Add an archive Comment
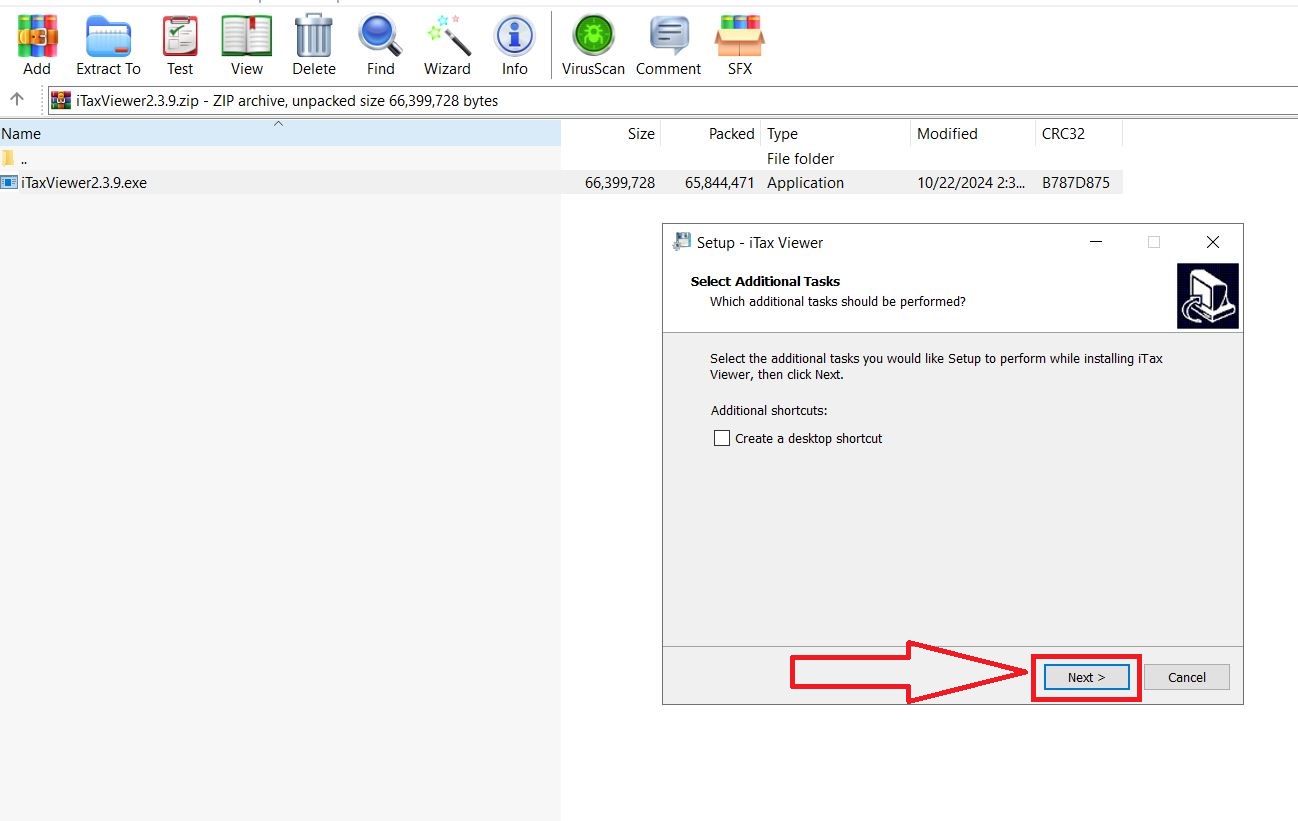Screen dimensions: 1298x821 [x=668, y=45]
